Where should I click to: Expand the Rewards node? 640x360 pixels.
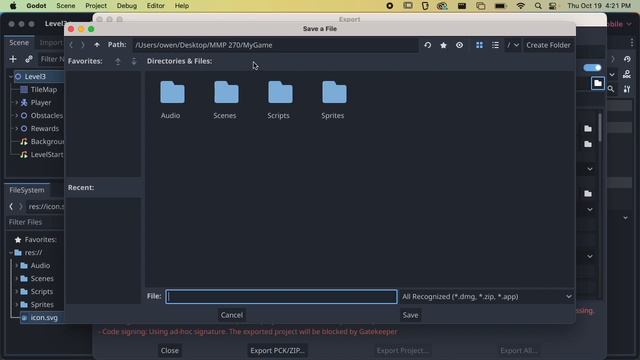(16, 129)
